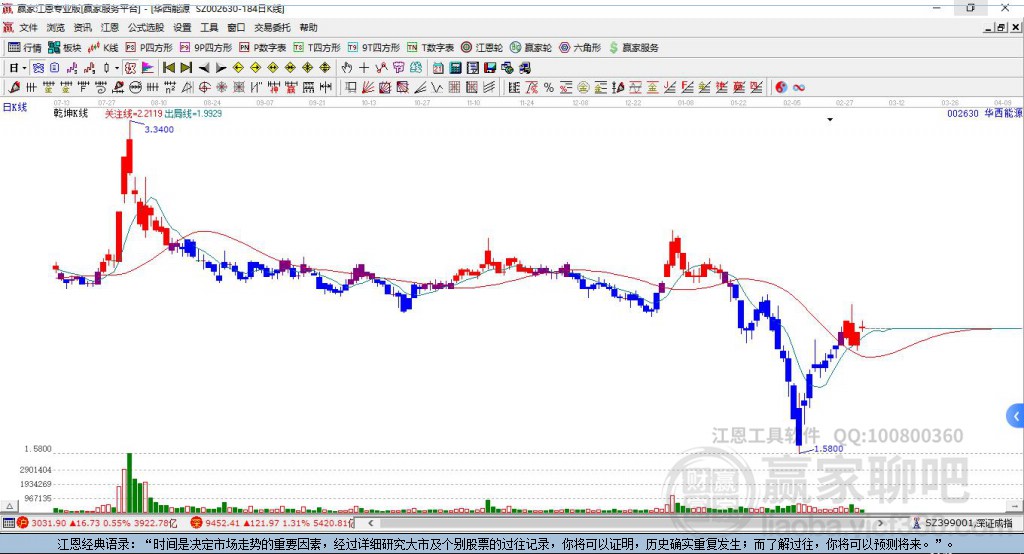The image size is (1024, 554).
Task: Open the 江恩轮 Gann wheel
Action: (x=482, y=48)
